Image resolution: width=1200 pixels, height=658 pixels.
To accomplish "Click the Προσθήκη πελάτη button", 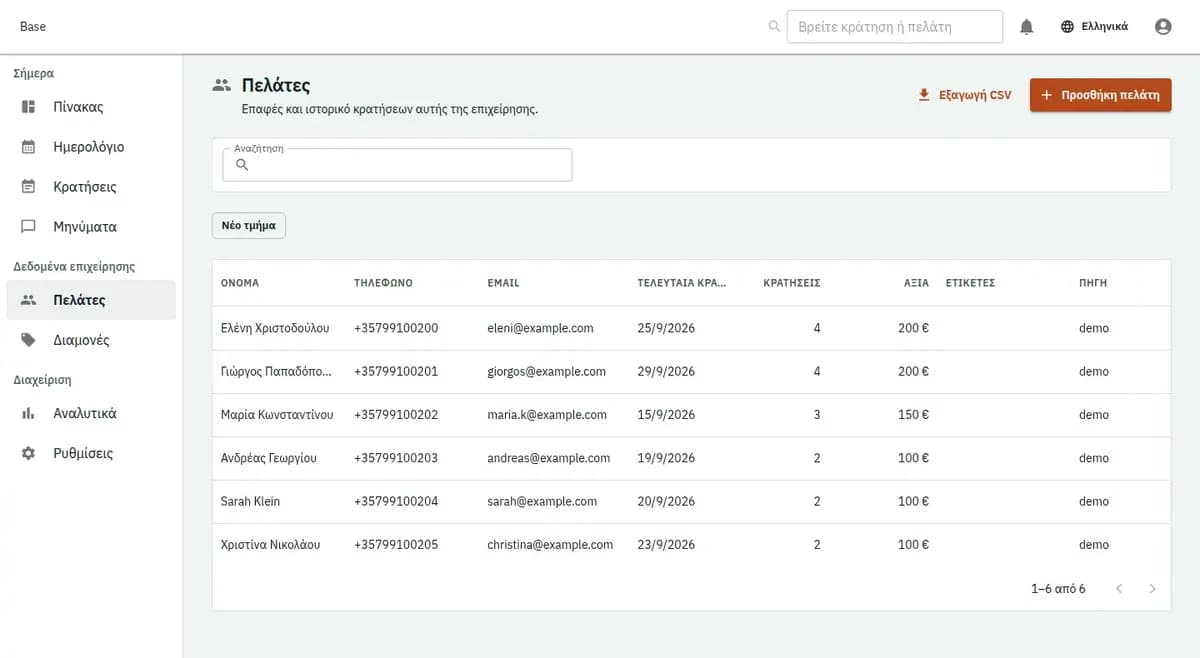I will tap(1100, 95).
